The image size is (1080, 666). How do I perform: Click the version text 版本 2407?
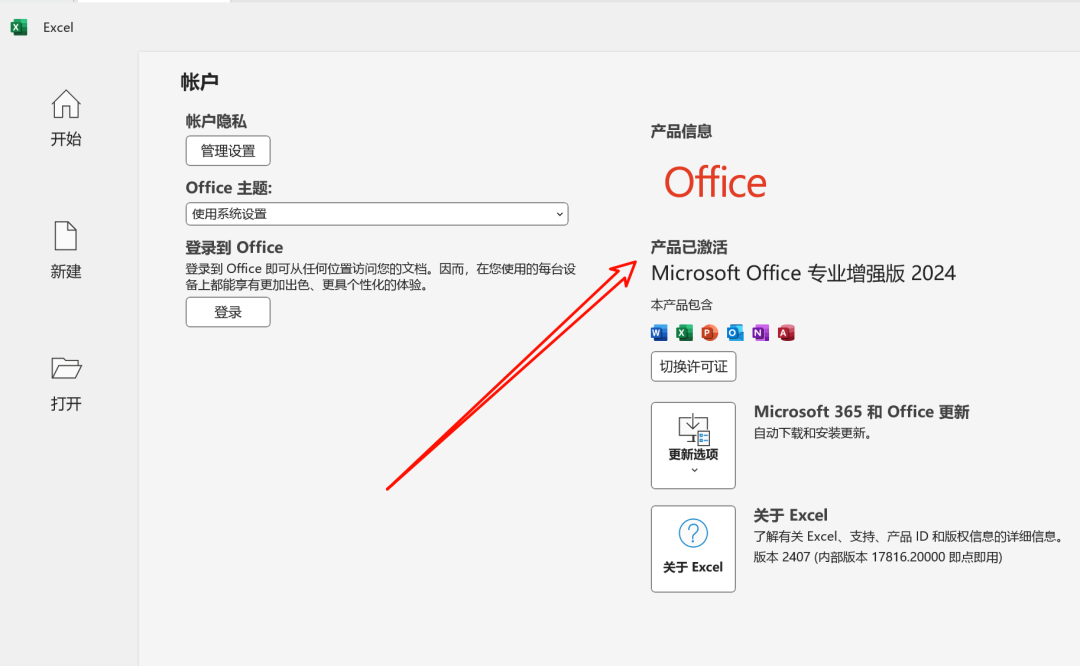tap(878, 557)
